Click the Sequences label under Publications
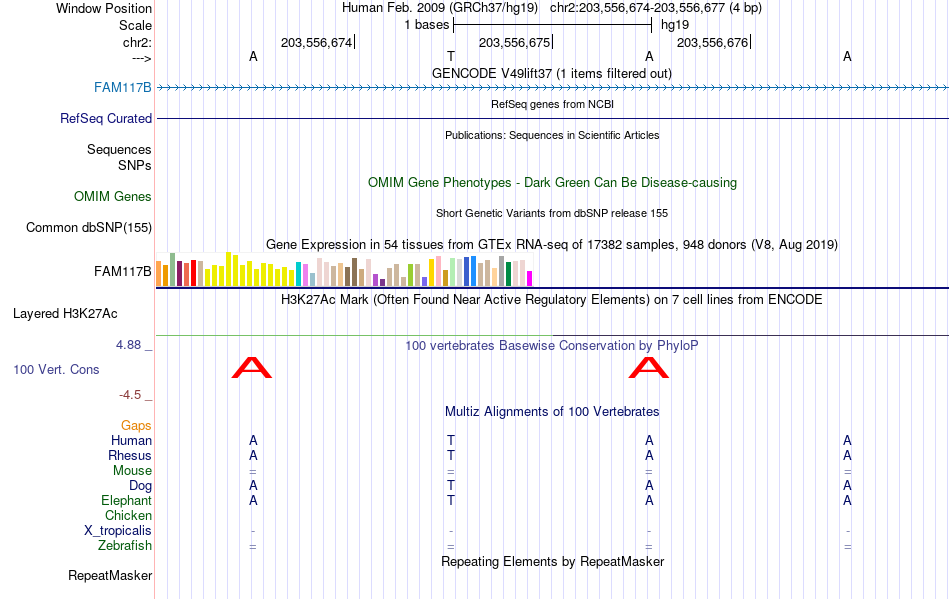The width and height of the screenshot is (950, 599). (x=119, y=150)
